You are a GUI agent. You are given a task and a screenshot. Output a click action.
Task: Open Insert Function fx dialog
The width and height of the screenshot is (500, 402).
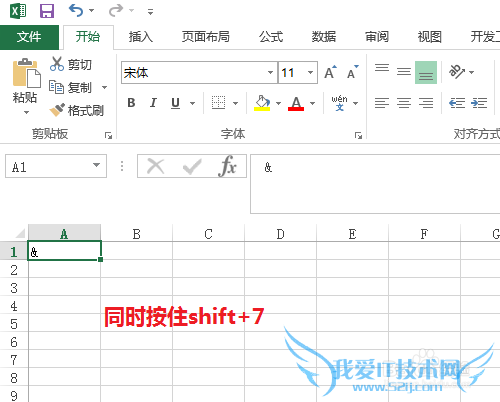point(228,166)
